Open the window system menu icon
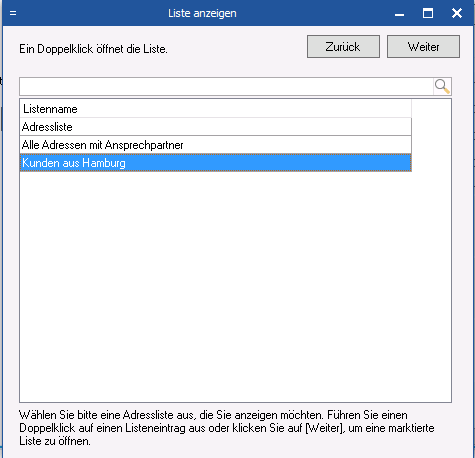The height and width of the screenshot is (458, 475). click(x=13, y=13)
